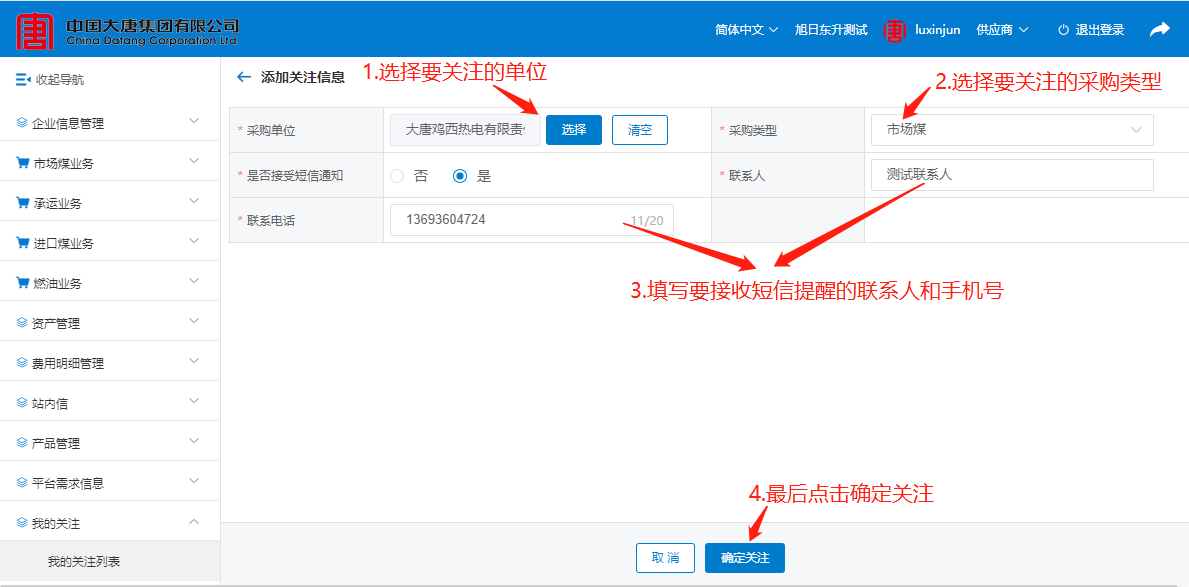This screenshot has height=587, width=1189.
Task: Click the layers icon for 企业信息管理
Action: 22,123
